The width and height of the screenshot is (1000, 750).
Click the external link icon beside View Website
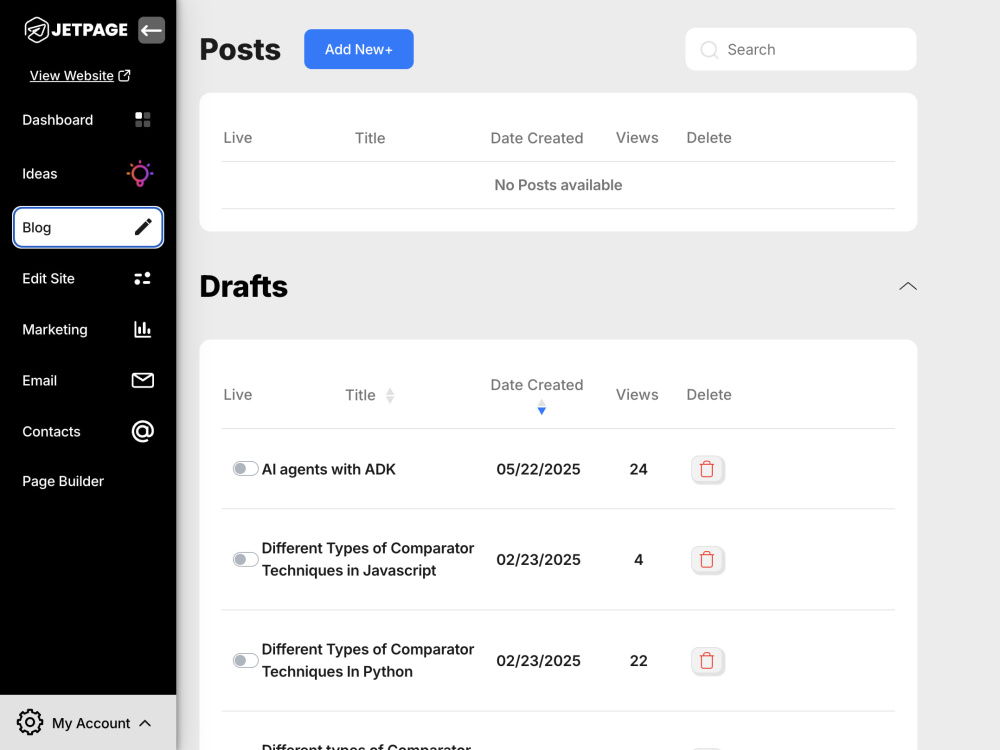[x=124, y=75]
